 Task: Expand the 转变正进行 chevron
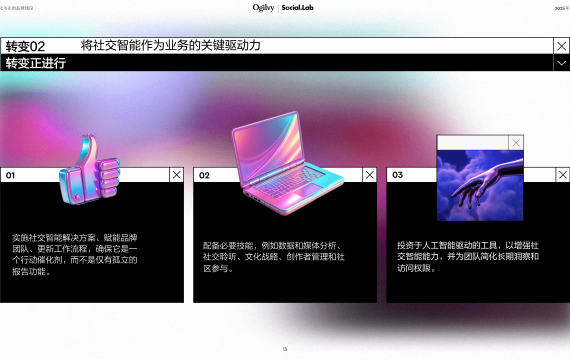561,63
